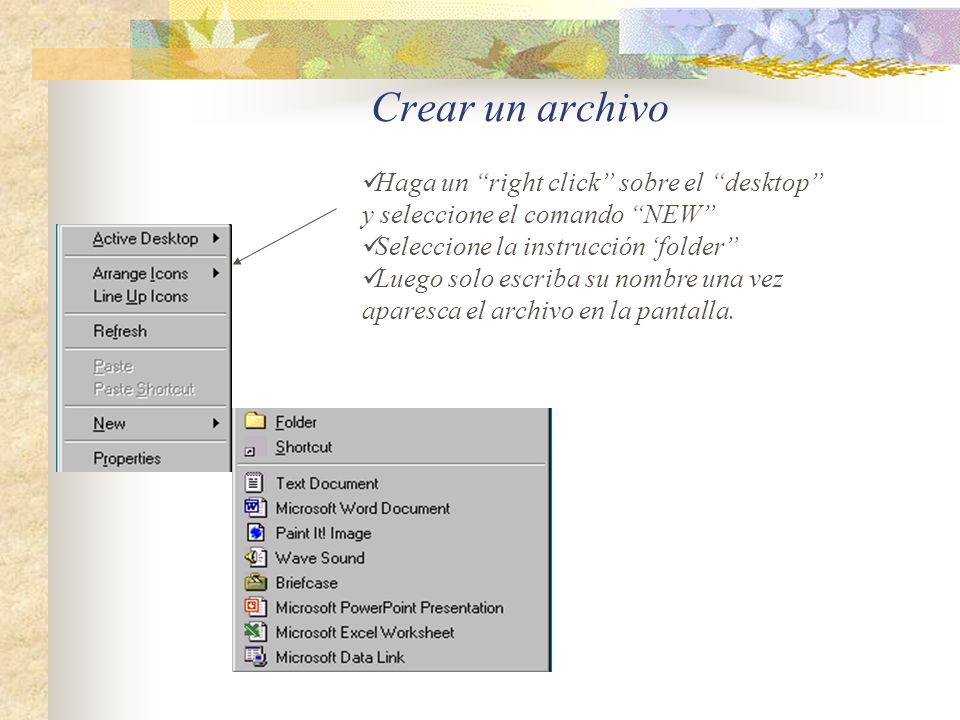Click the PowerPoint Presentation icon
960x720 pixels.
pyautogui.click(x=255, y=607)
